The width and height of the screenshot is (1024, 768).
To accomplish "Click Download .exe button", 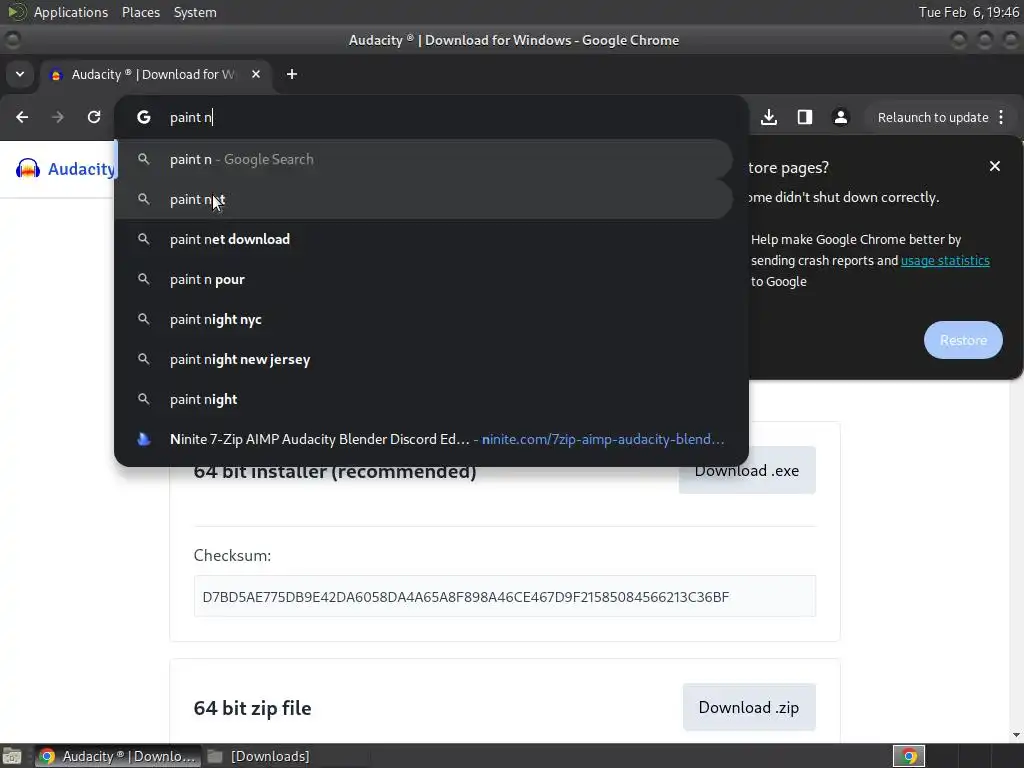I will pyautogui.click(x=747, y=471).
